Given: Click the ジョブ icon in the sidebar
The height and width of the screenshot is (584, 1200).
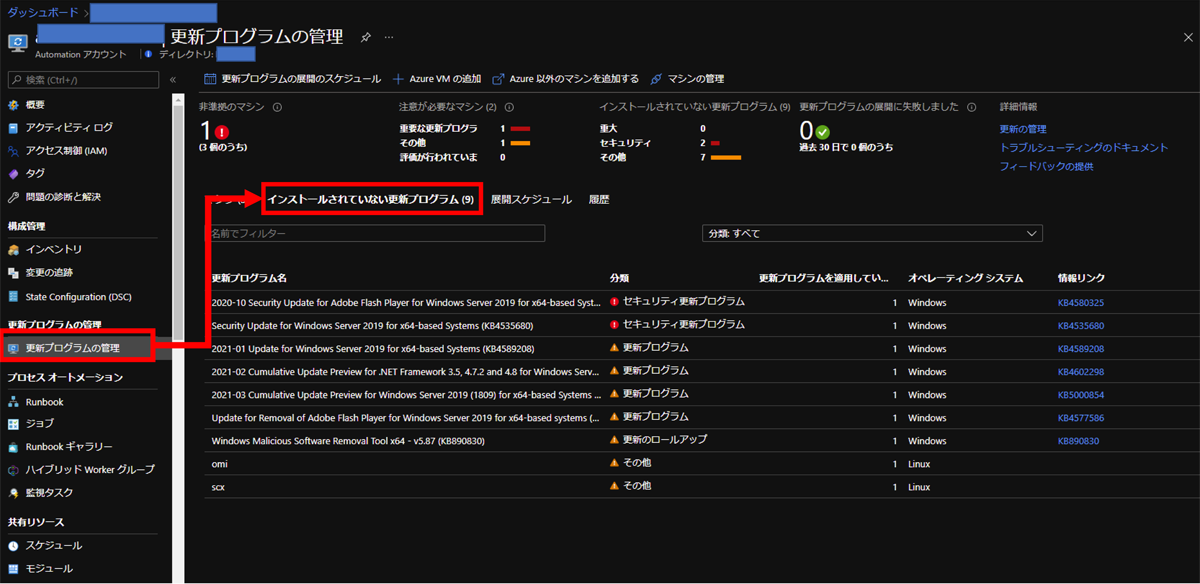Looking at the screenshot, I should [x=14, y=424].
